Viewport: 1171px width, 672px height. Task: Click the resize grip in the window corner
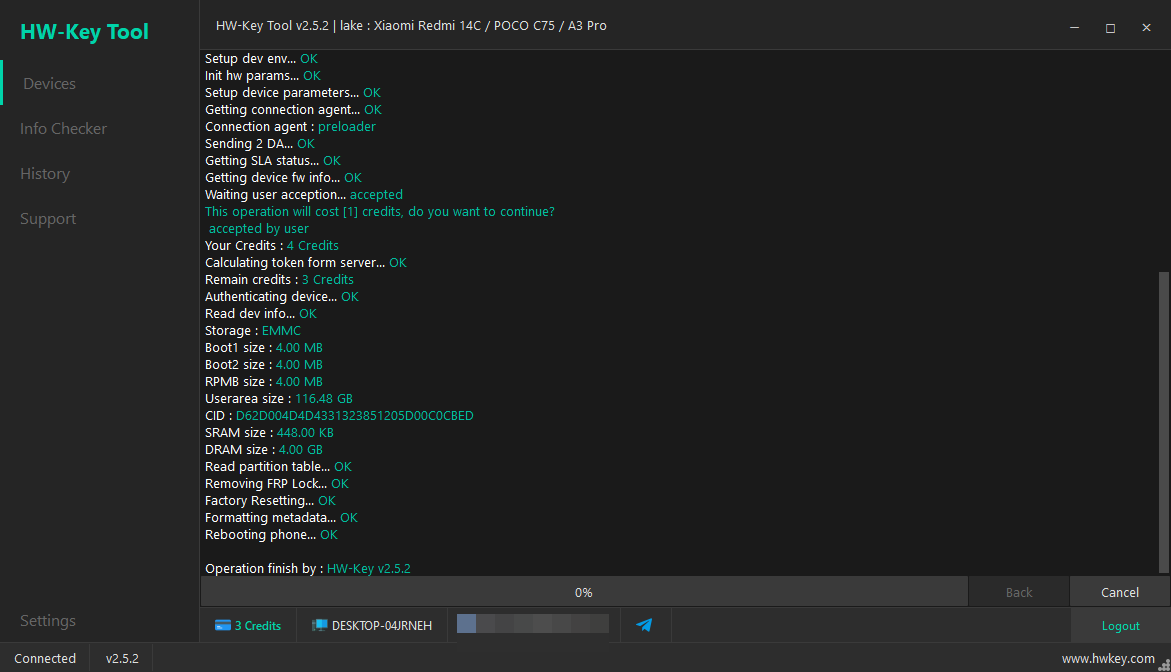click(1164, 665)
